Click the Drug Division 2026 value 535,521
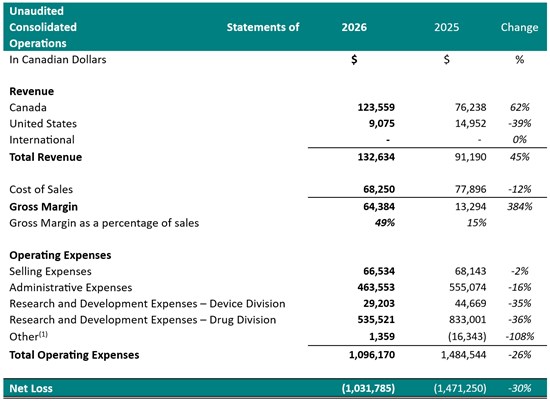Viewport: 550px width, 402px height. (x=376, y=320)
